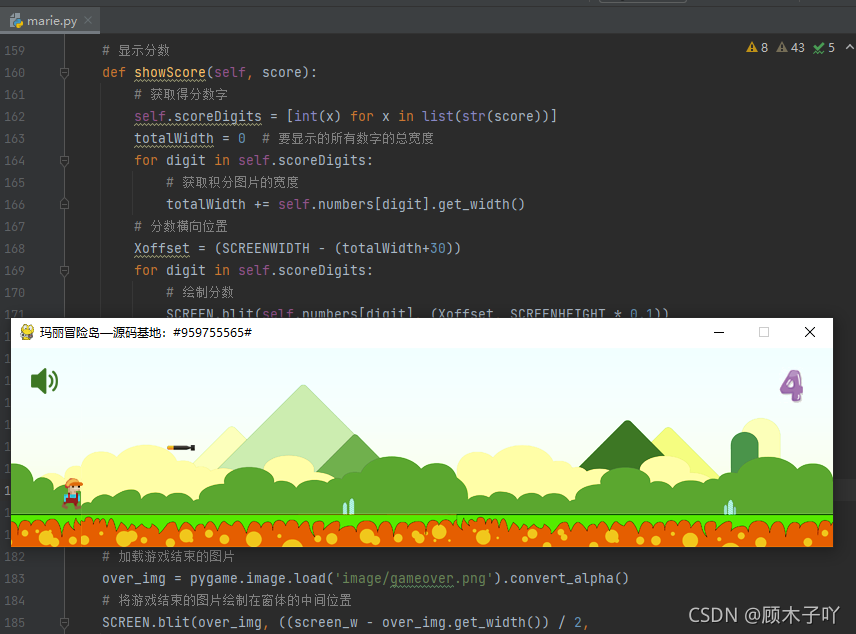Open the weak warnings indicator showing 43
The image size is (856, 634).
[790, 48]
